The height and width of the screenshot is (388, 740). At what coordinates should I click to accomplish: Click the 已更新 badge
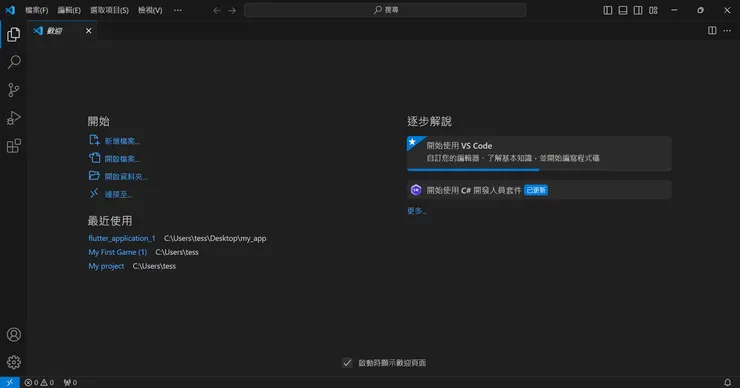[x=536, y=190]
